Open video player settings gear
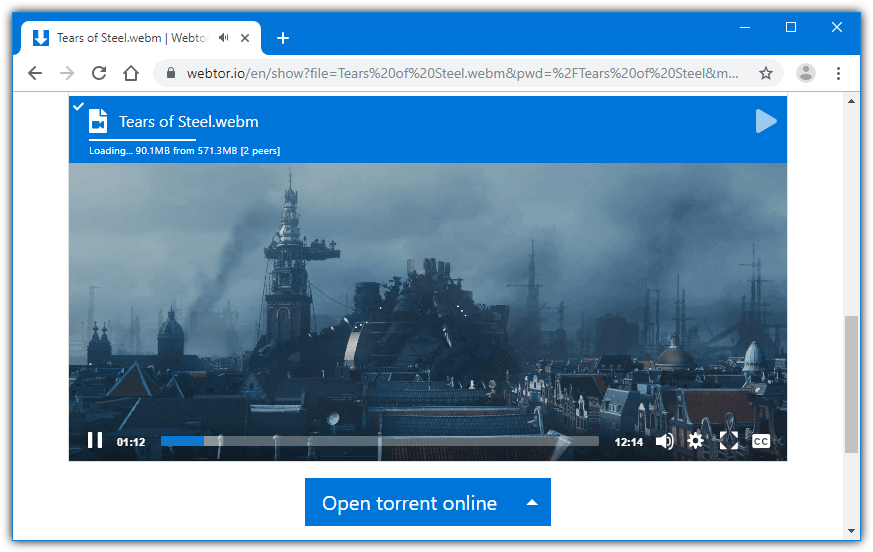 coord(695,441)
